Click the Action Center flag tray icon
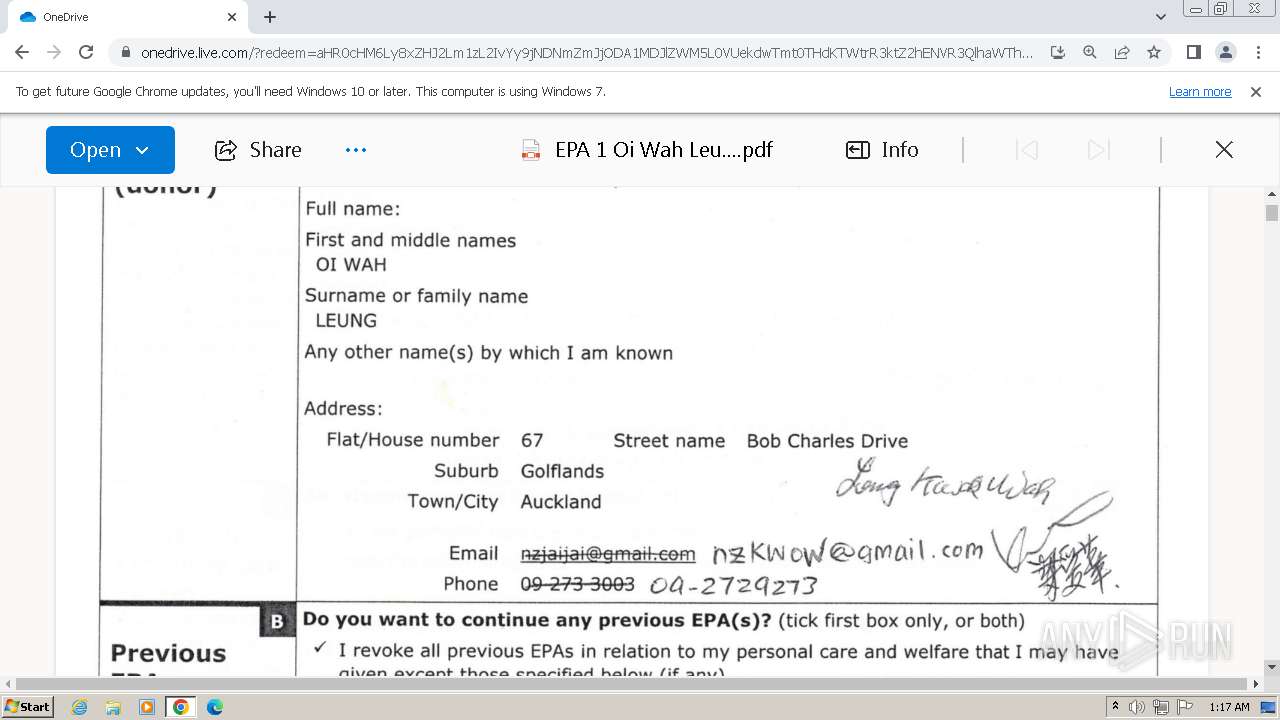The image size is (1280, 720). point(1183,707)
